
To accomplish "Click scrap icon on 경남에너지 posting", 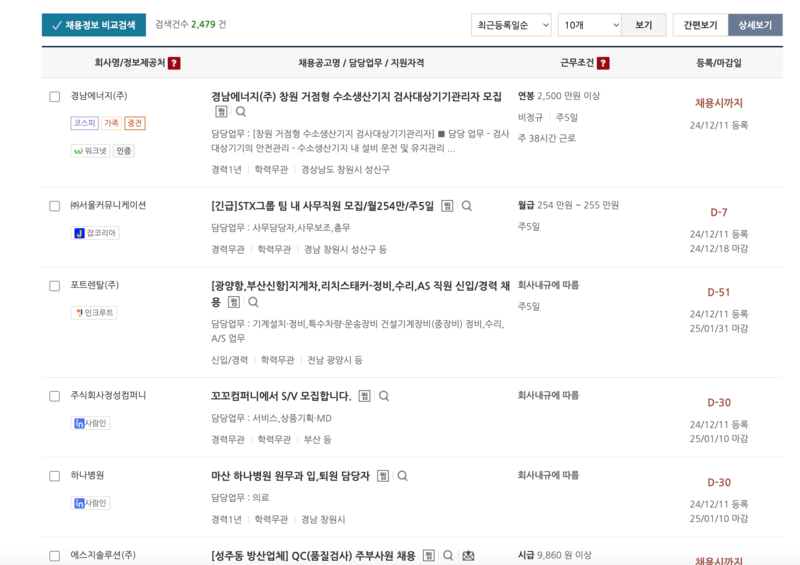I will (x=221, y=112).
